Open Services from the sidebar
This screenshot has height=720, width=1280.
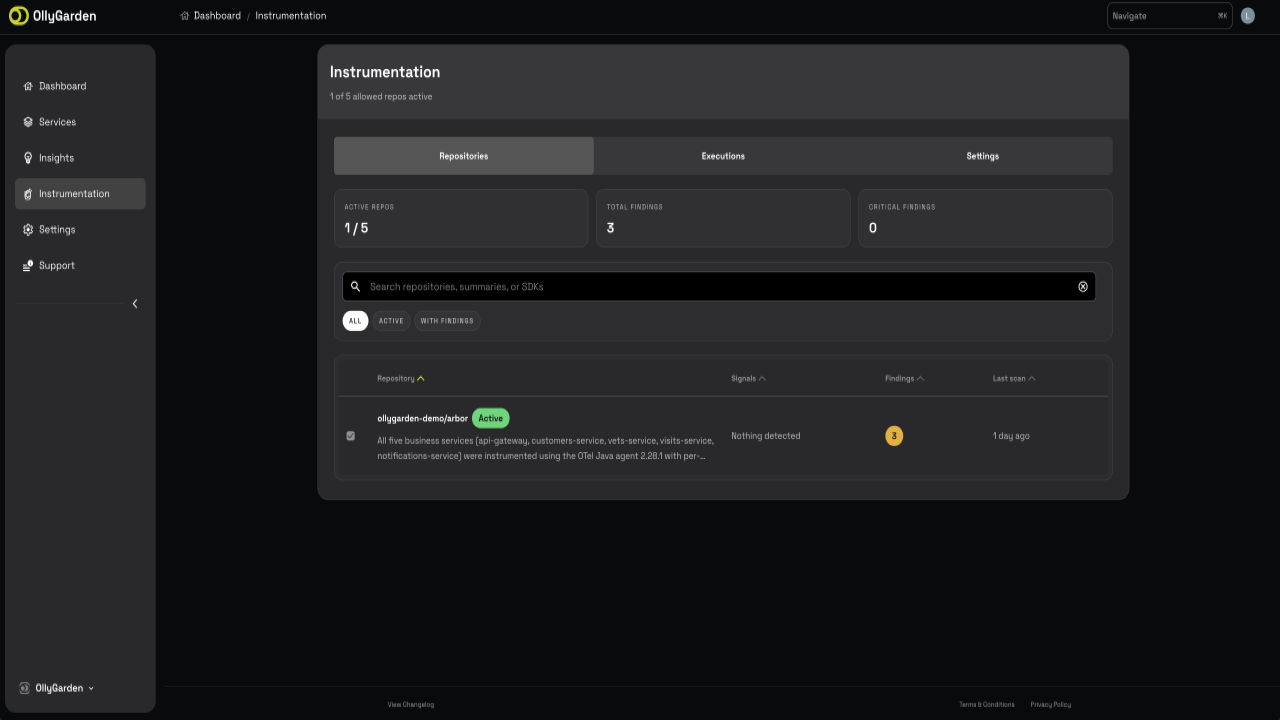tap(80, 122)
